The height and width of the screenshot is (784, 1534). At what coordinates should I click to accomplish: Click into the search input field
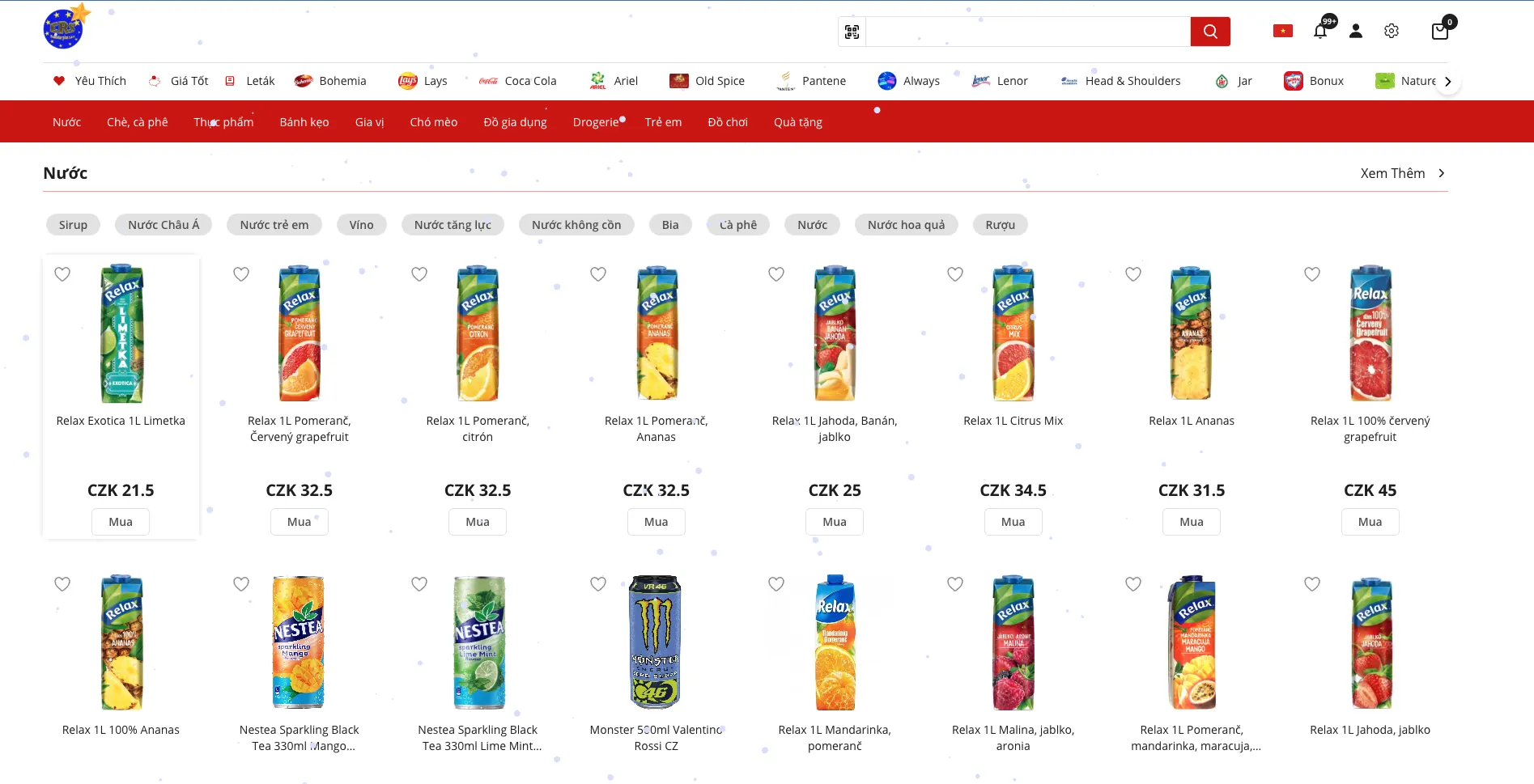click(1027, 32)
